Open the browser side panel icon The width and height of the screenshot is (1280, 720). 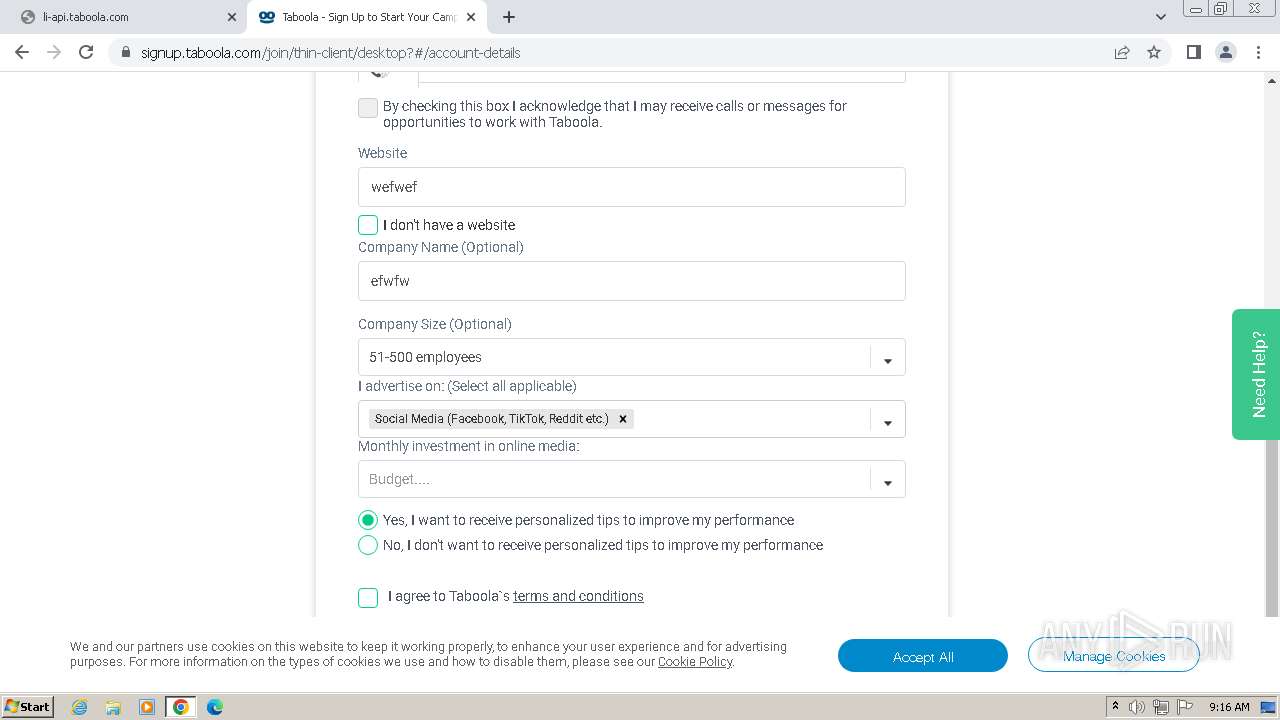pyautogui.click(x=1193, y=52)
